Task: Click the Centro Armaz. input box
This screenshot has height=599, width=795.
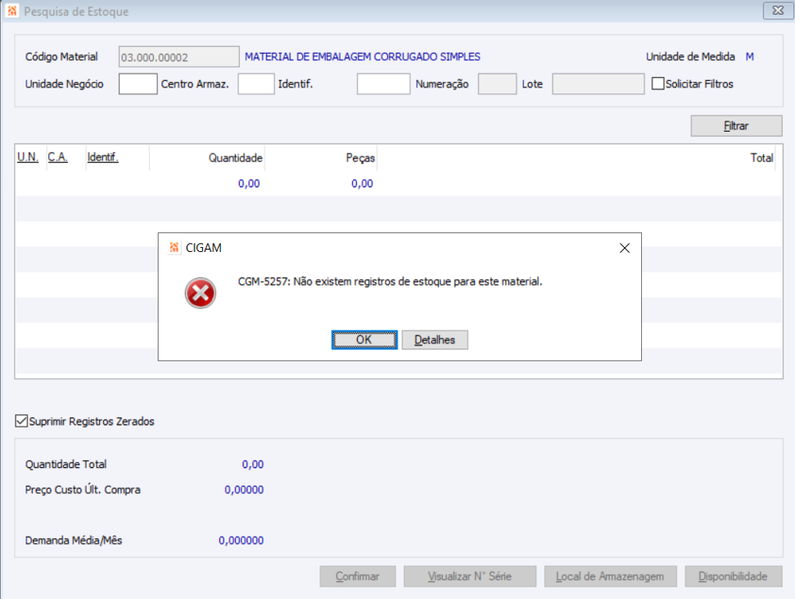Action: [x=256, y=84]
